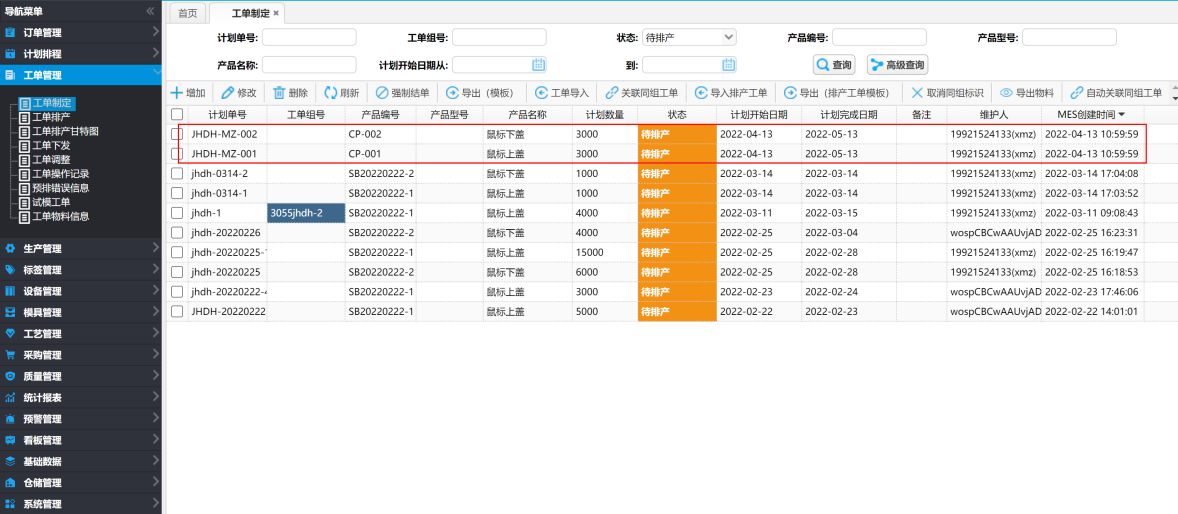Expand the 预警管理 menu chevron
This screenshot has width=1178, height=514.
(x=155, y=417)
